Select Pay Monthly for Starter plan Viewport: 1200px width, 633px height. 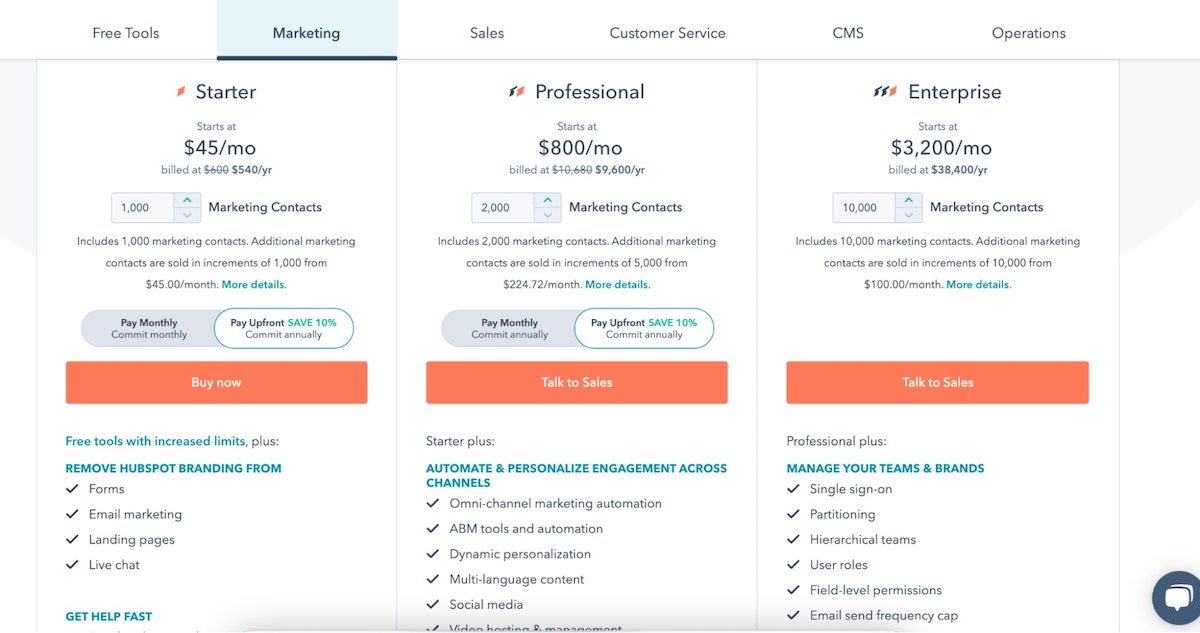point(149,329)
